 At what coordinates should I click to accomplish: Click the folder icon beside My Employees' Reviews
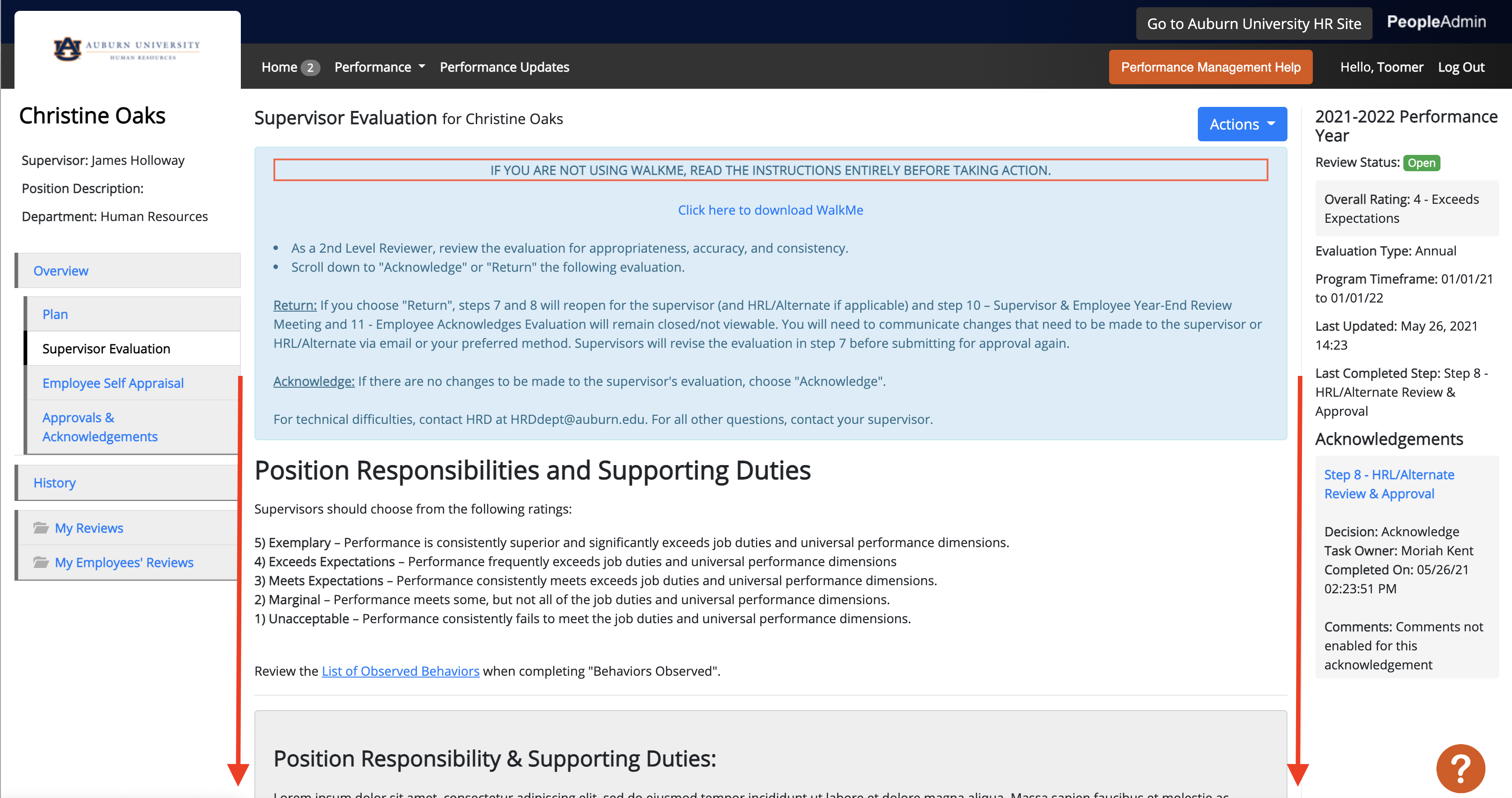click(x=40, y=562)
